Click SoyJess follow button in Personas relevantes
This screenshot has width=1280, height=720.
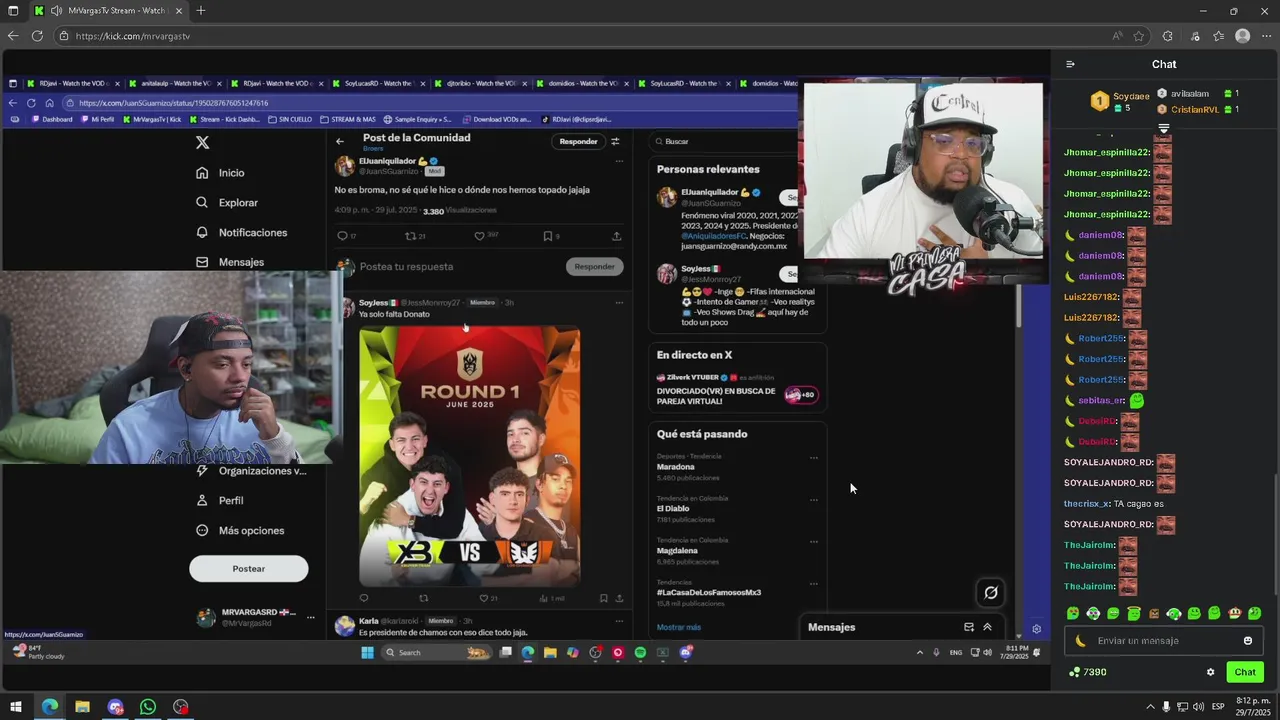[x=791, y=273]
